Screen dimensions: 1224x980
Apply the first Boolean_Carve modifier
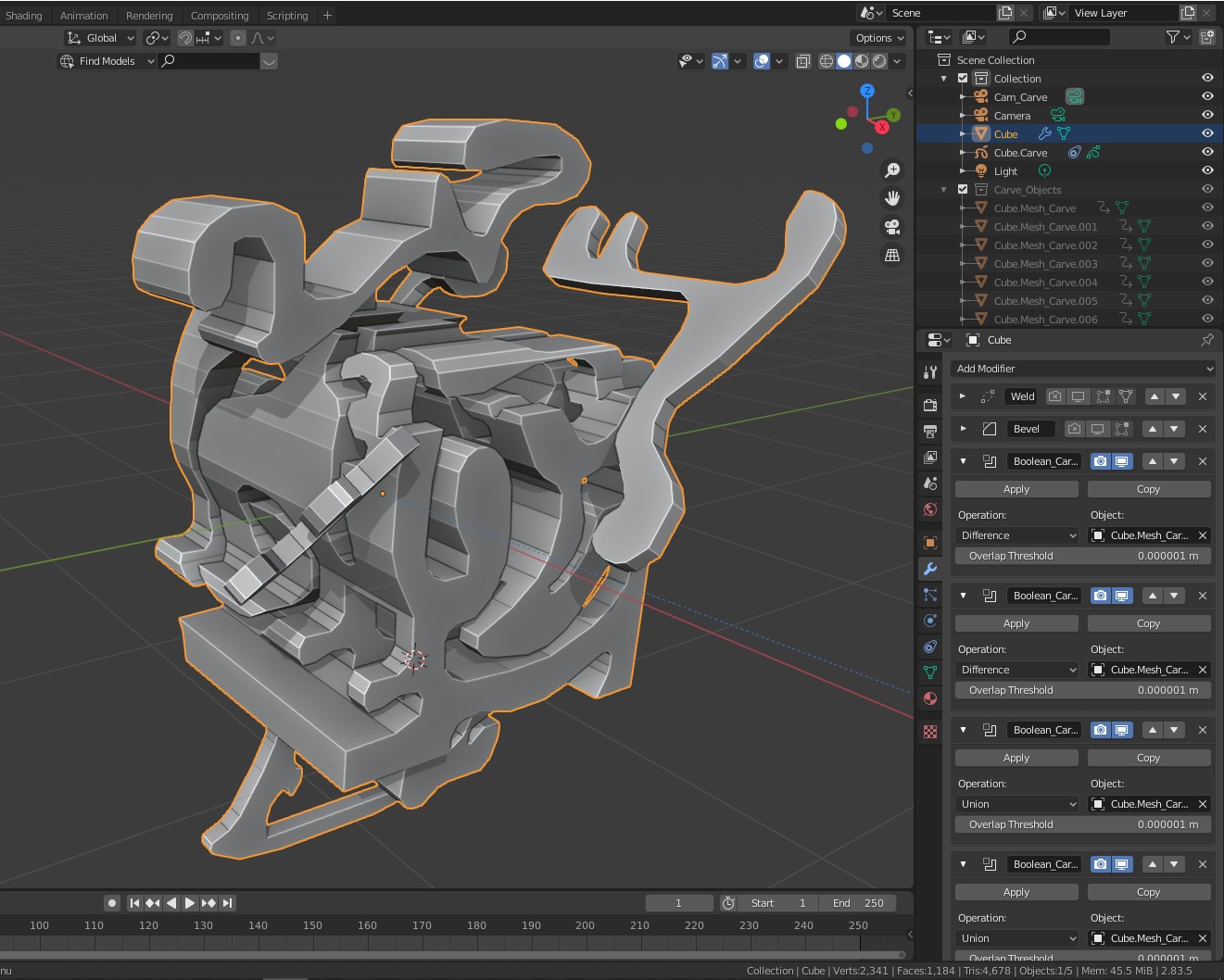click(1016, 489)
